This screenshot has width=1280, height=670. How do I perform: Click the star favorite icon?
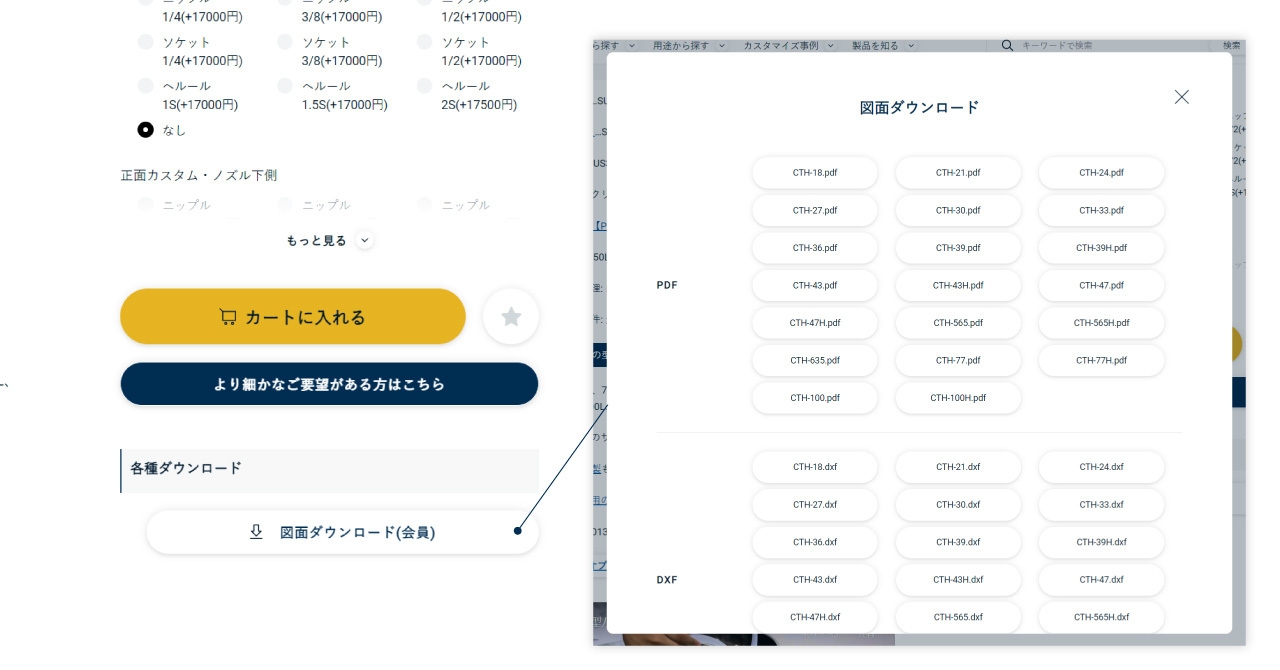click(x=511, y=317)
